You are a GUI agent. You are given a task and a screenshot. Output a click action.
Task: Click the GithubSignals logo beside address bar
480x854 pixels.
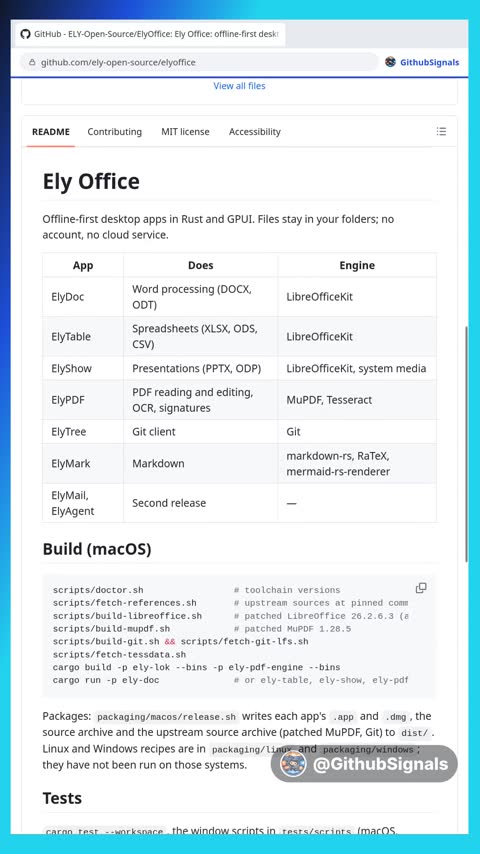click(390, 62)
